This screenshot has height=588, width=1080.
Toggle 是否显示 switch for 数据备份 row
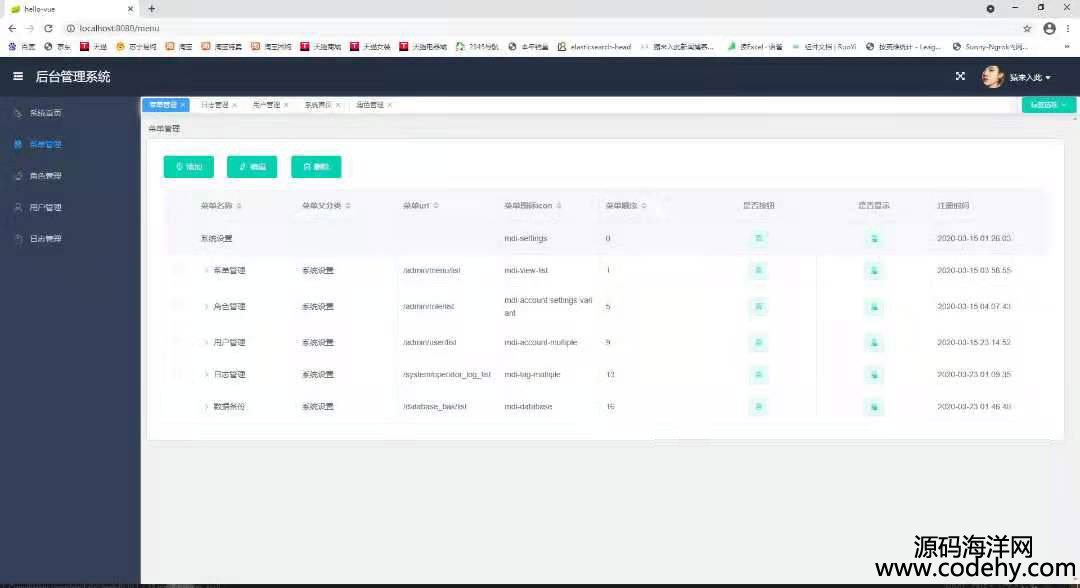(x=874, y=407)
